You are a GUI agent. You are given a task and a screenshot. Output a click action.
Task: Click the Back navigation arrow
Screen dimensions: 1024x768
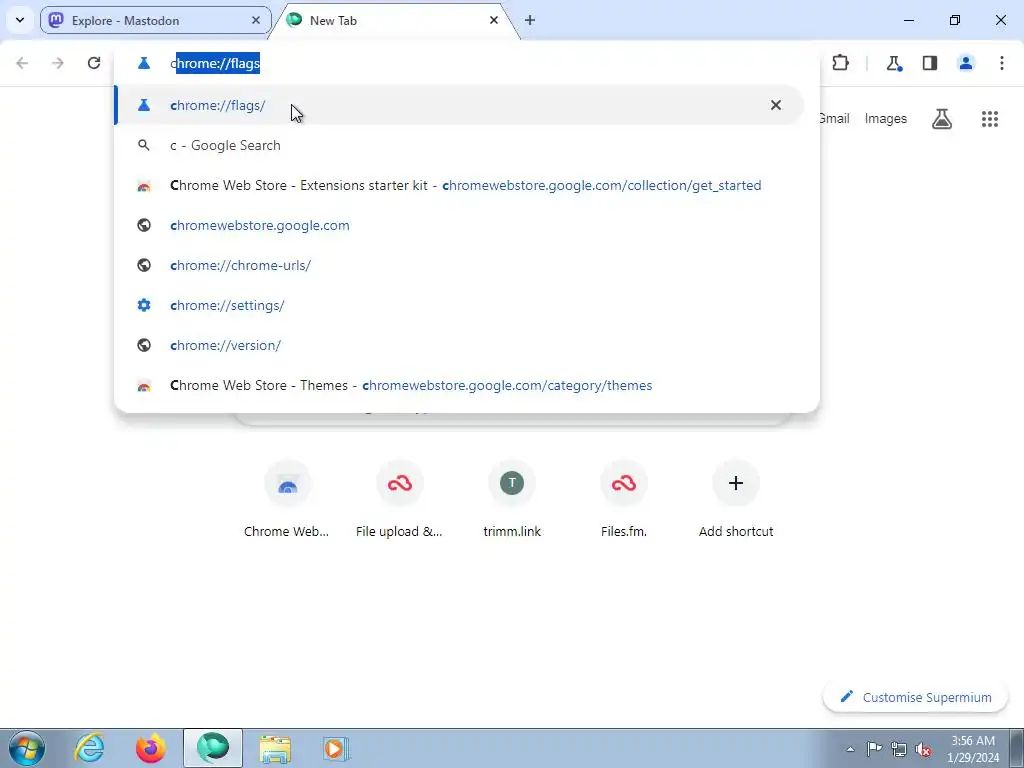point(22,63)
